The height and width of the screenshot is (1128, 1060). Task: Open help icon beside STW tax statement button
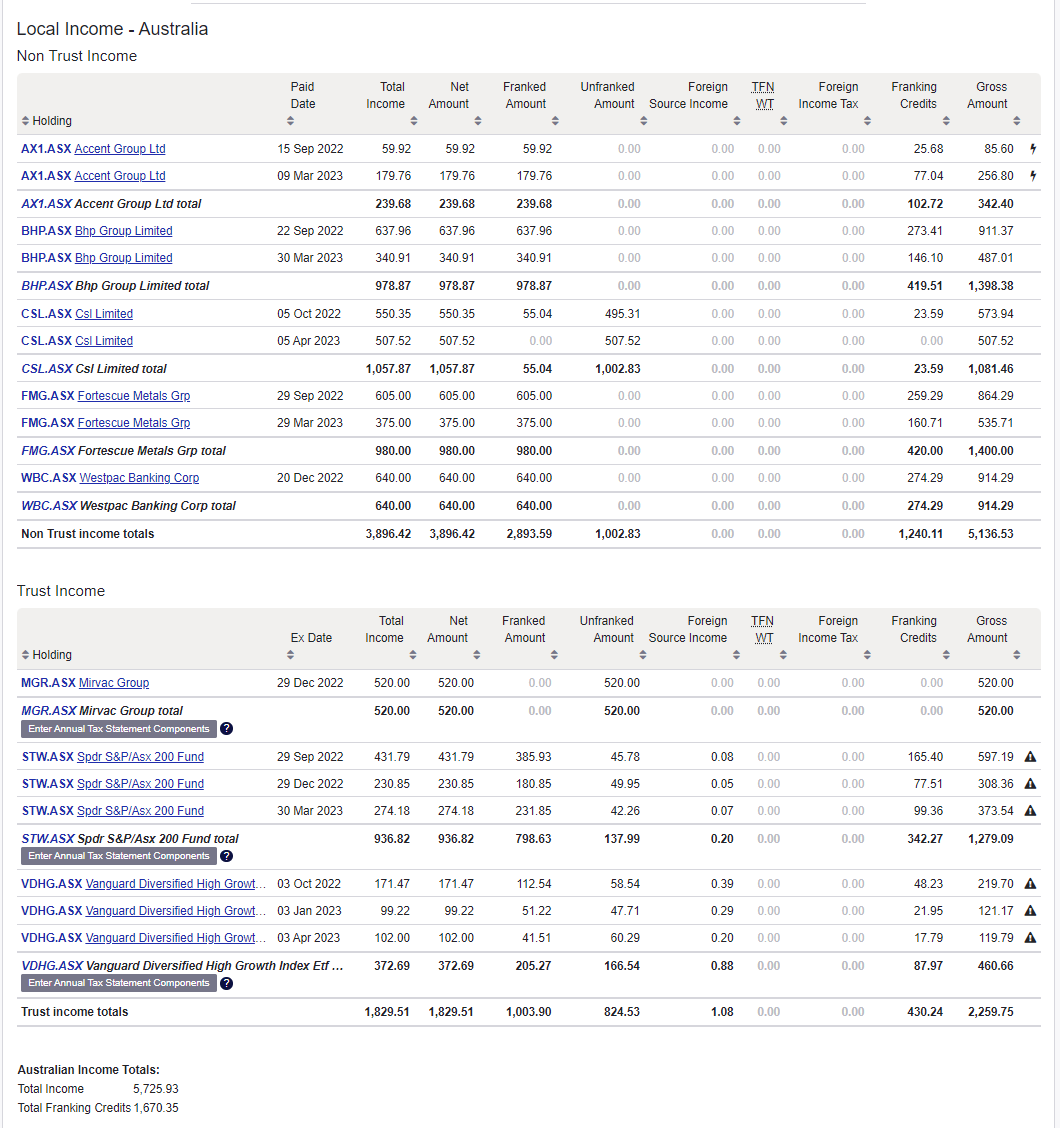pyautogui.click(x=227, y=856)
